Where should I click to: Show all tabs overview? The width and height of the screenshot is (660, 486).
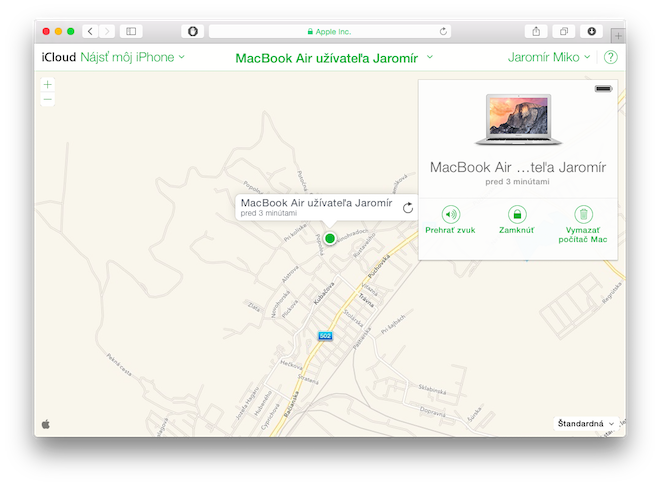pyautogui.click(x=564, y=31)
